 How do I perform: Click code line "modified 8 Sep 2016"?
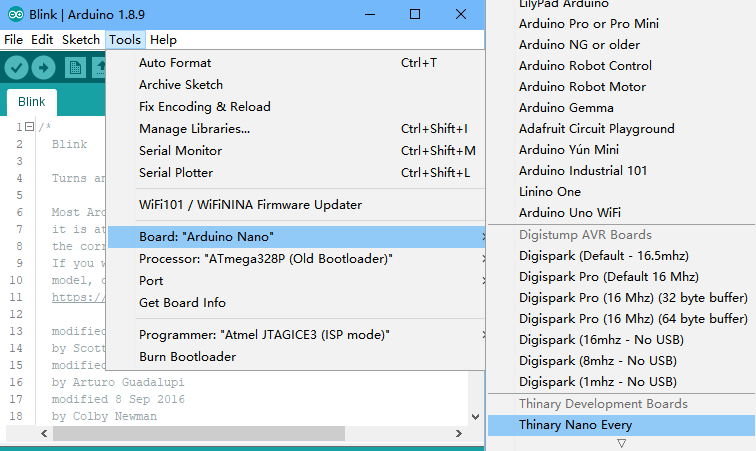pos(118,399)
